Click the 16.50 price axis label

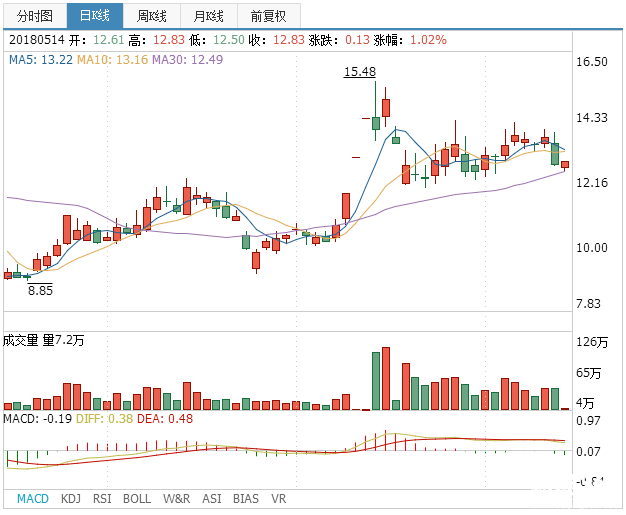(x=592, y=62)
